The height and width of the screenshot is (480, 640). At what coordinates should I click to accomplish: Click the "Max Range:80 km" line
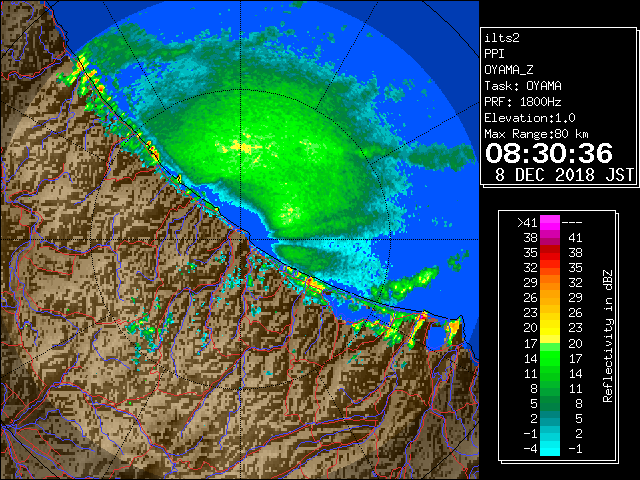tap(536, 134)
